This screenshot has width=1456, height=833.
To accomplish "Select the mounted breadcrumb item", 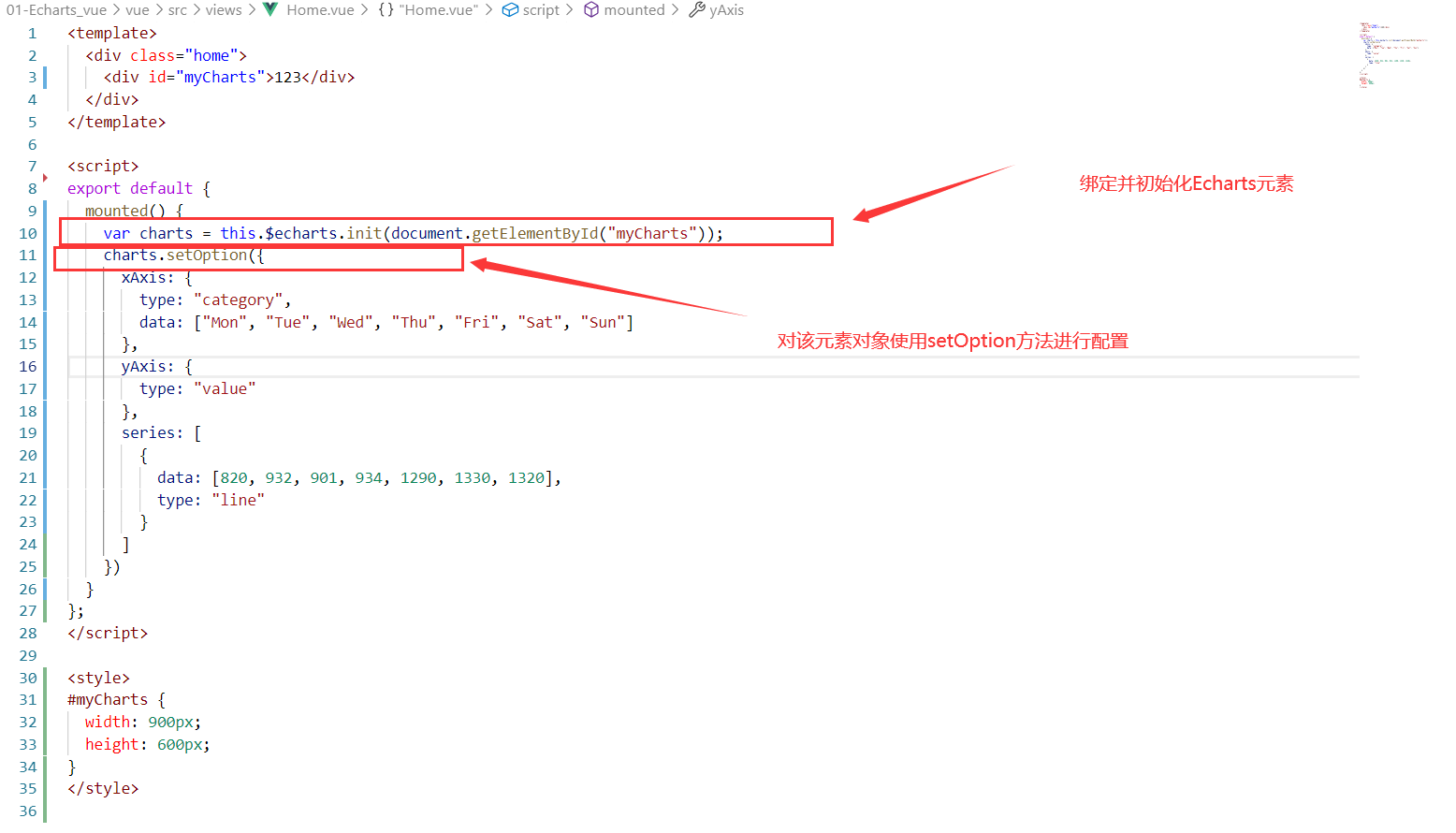I will pyautogui.click(x=634, y=10).
